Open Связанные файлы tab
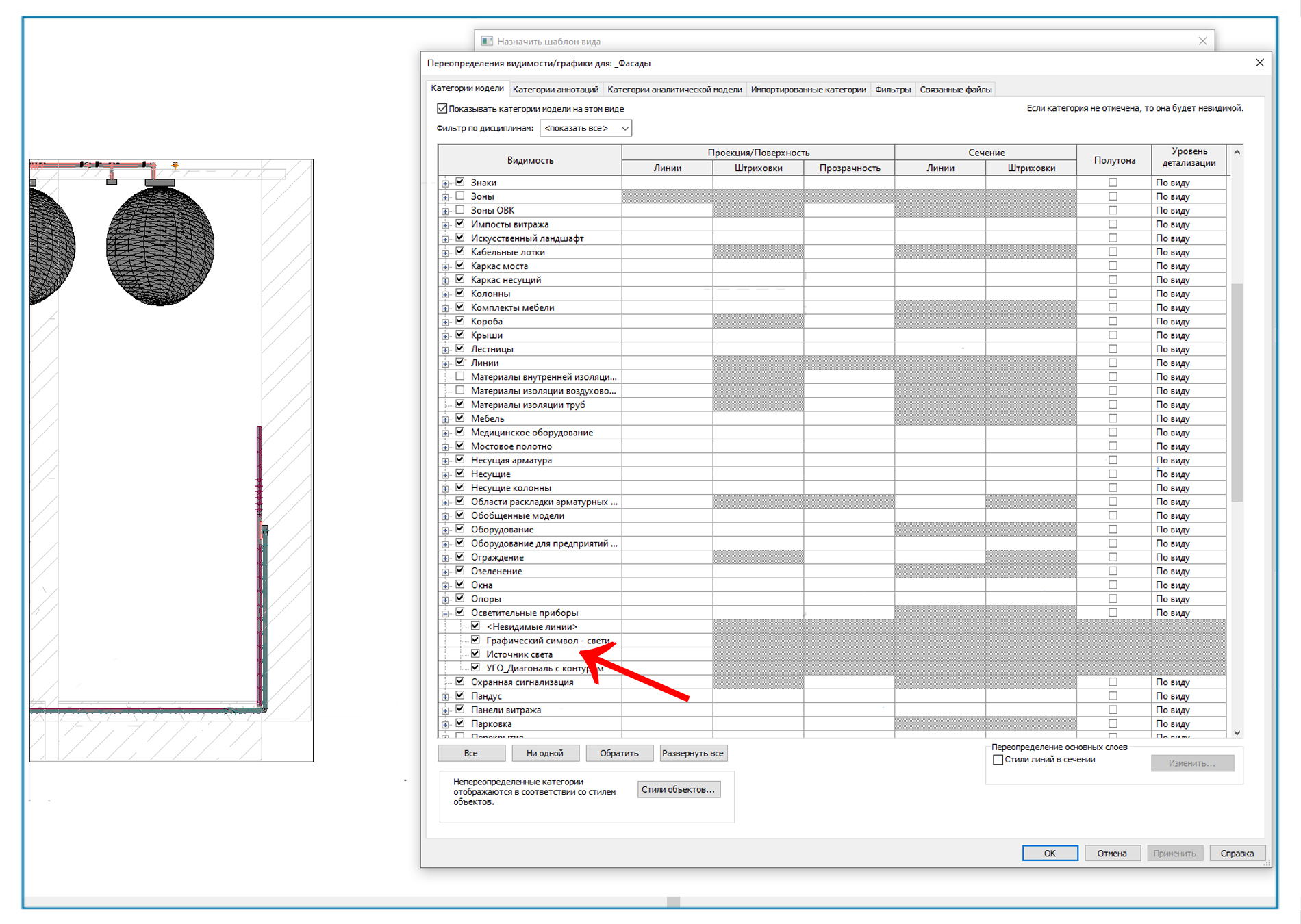 pyautogui.click(x=955, y=89)
